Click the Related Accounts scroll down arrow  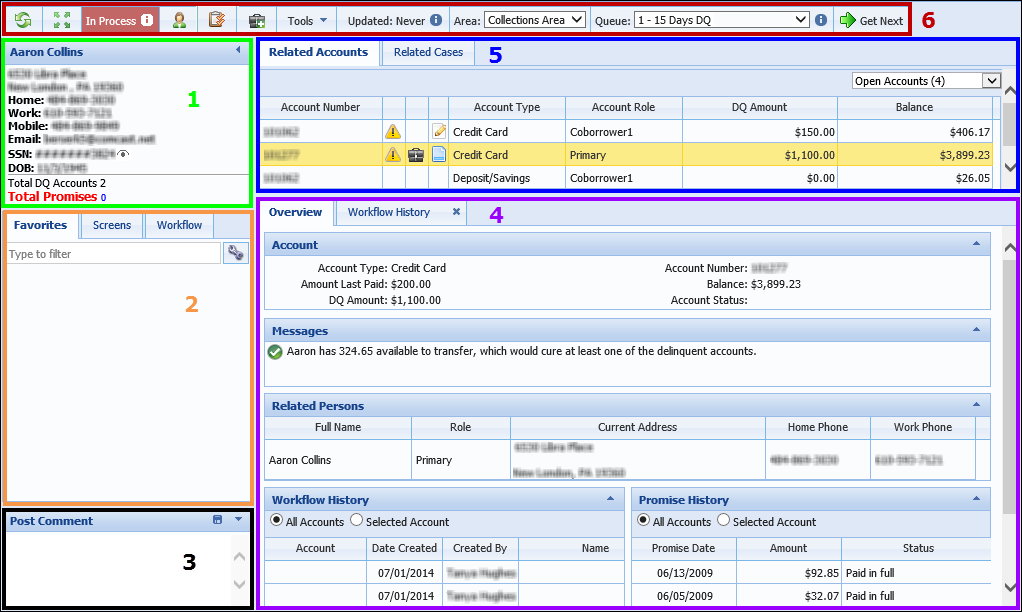click(x=1010, y=168)
